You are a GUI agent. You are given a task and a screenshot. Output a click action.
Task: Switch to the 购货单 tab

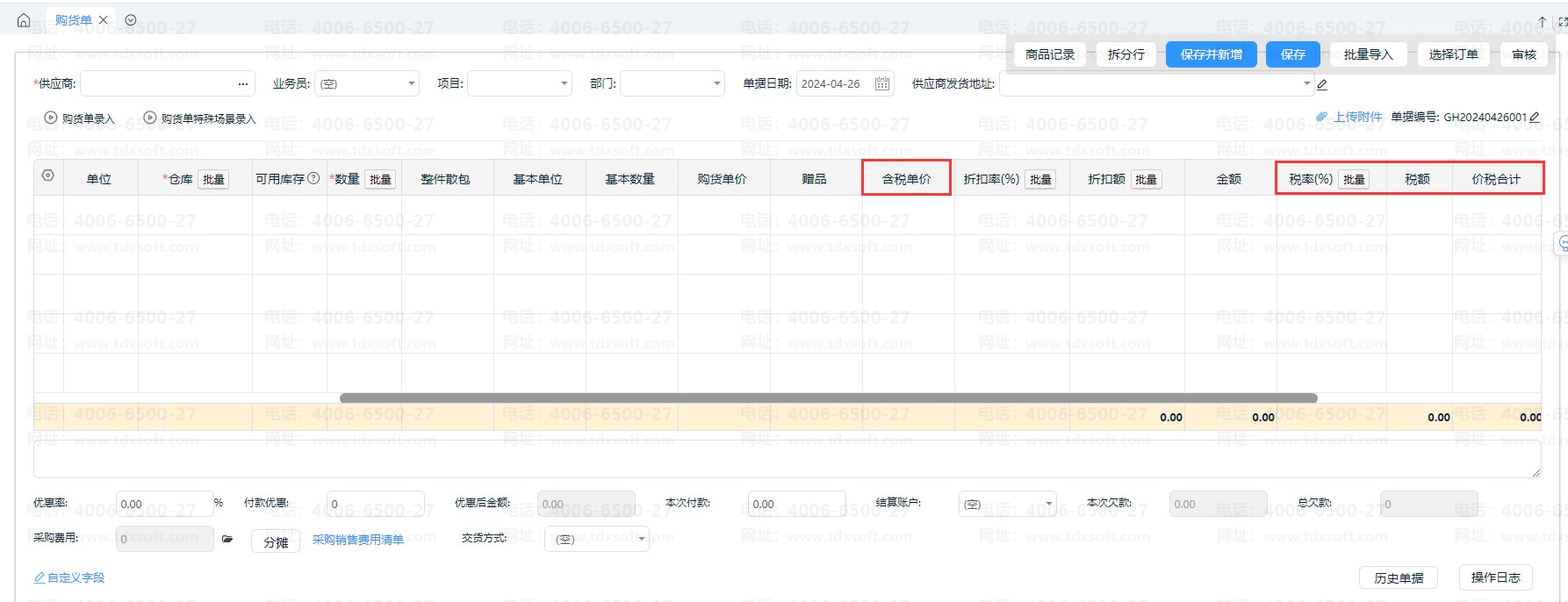point(73,20)
